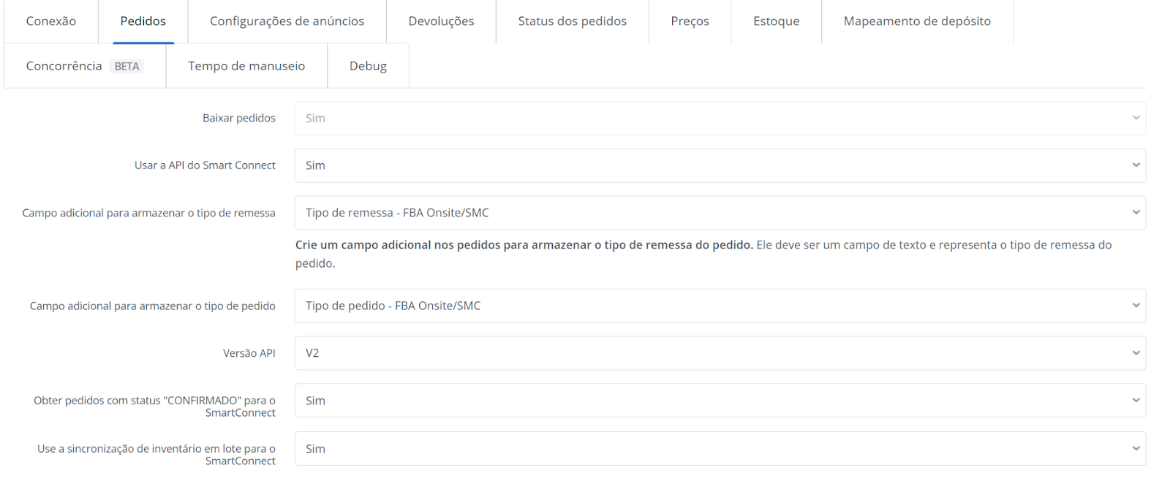The width and height of the screenshot is (1154, 479).
Task: Open the Tipo de remessa field dropdown
Action: 718,212
